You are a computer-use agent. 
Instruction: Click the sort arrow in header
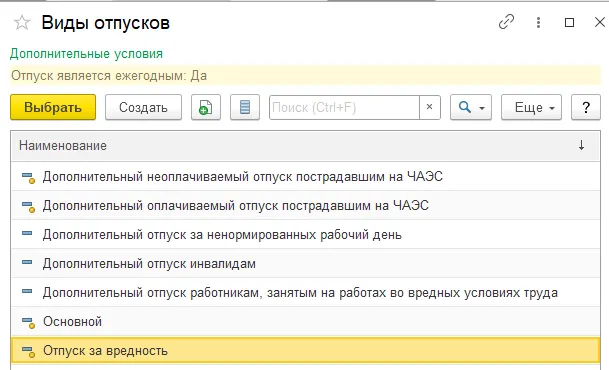click(581, 146)
